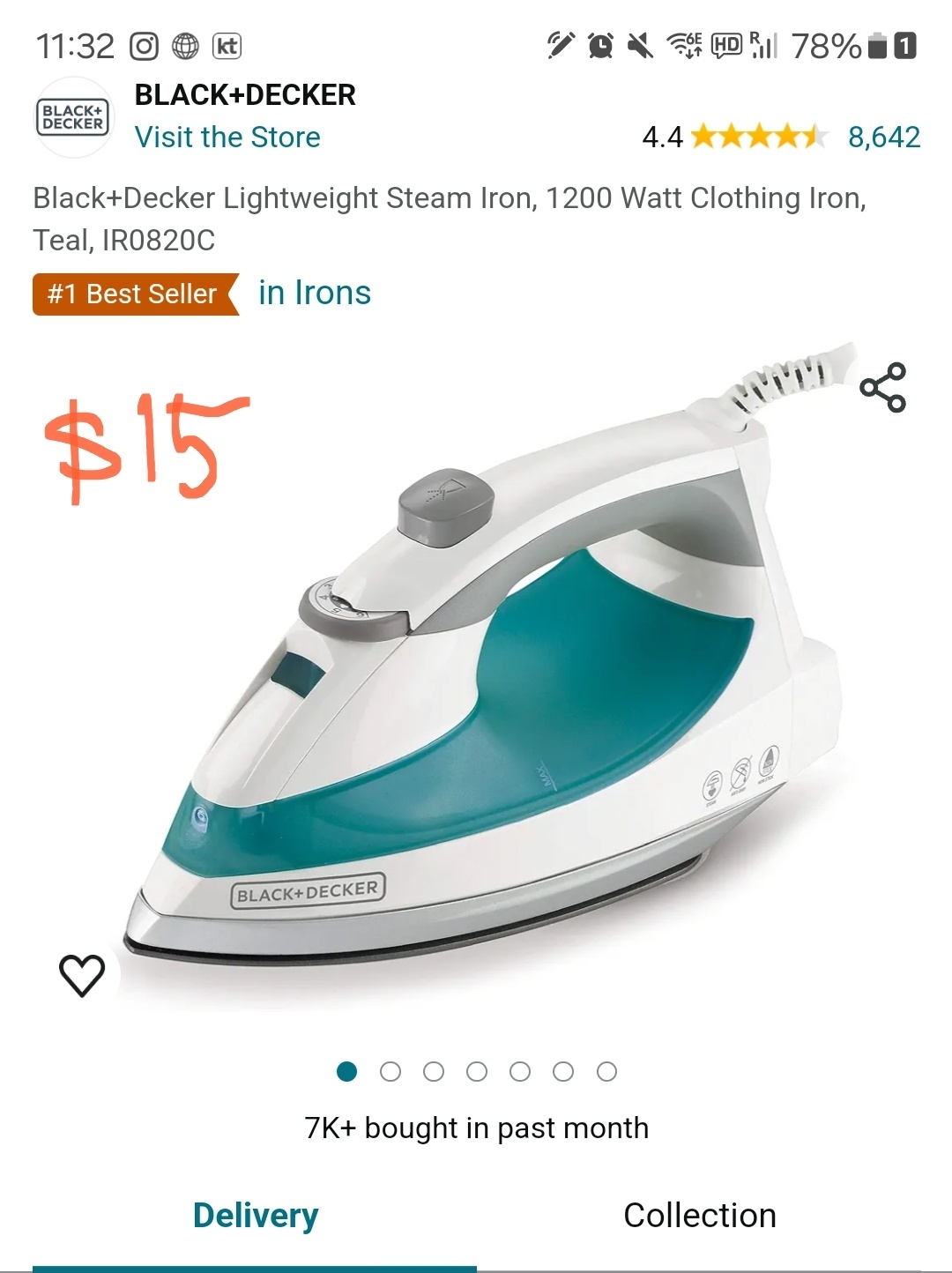Tap the in Irons category link
This screenshot has width=952, height=1273.
315,293
